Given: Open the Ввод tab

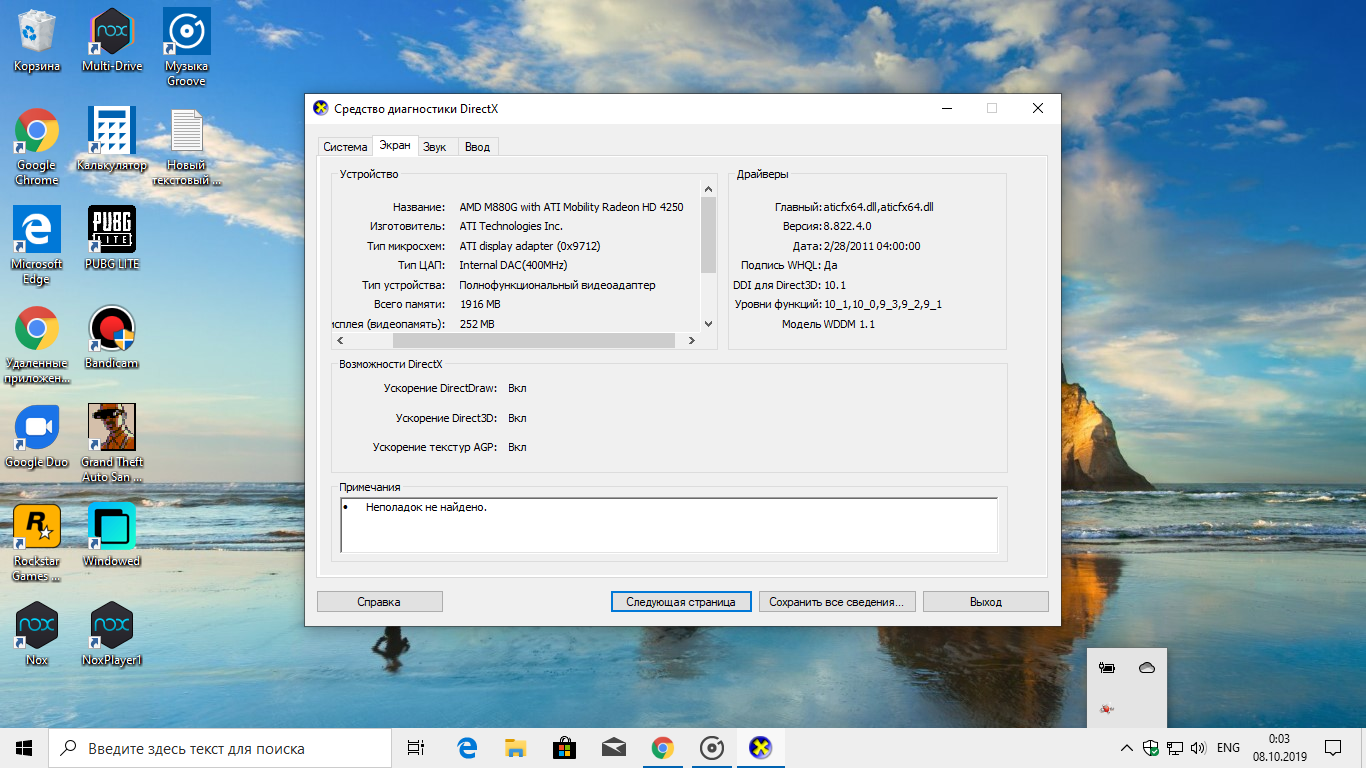Looking at the screenshot, I should coord(477,147).
